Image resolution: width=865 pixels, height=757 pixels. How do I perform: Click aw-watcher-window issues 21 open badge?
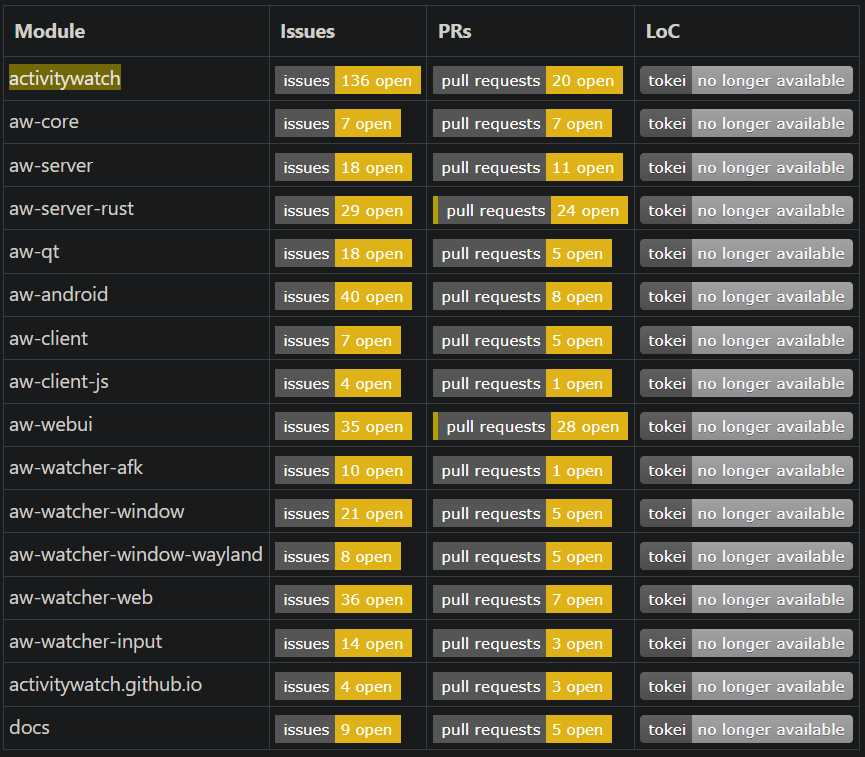click(x=343, y=513)
